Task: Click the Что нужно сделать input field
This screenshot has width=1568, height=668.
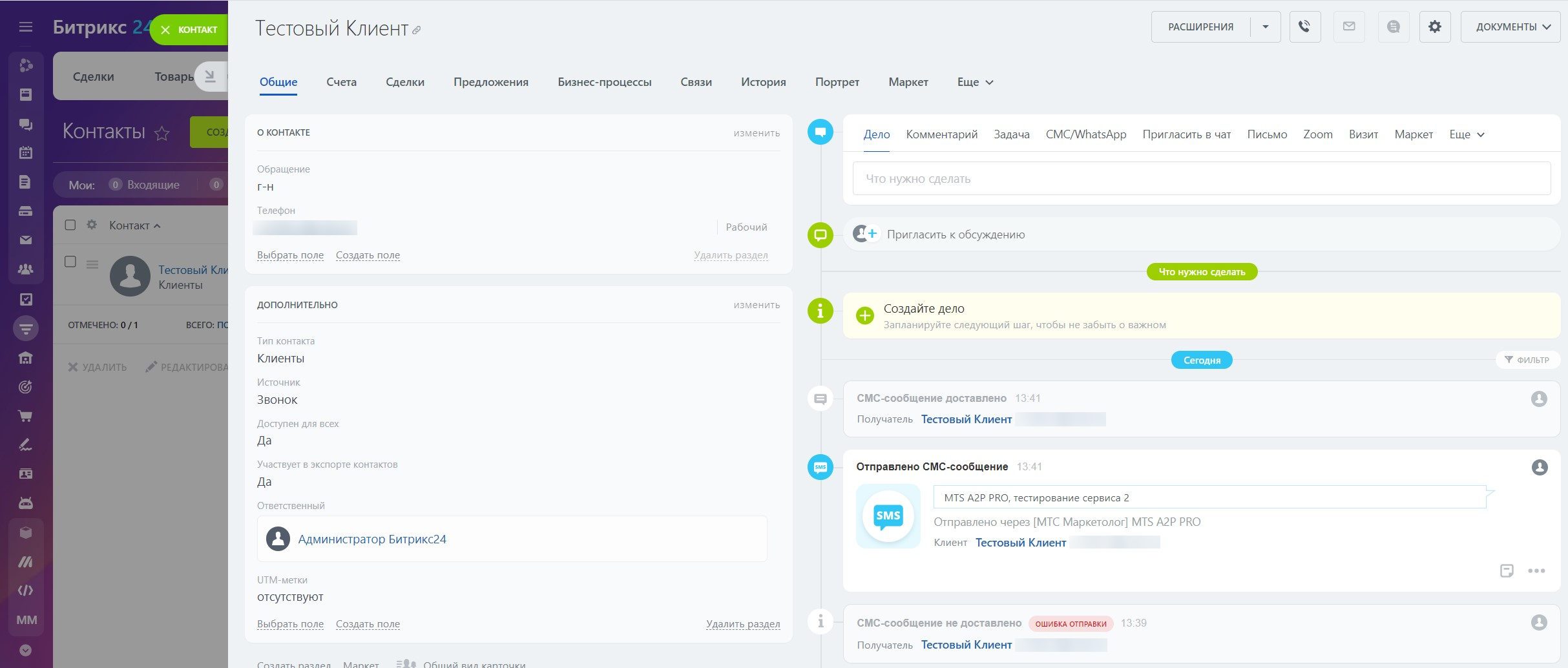Action: pyautogui.click(x=1201, y=179)
